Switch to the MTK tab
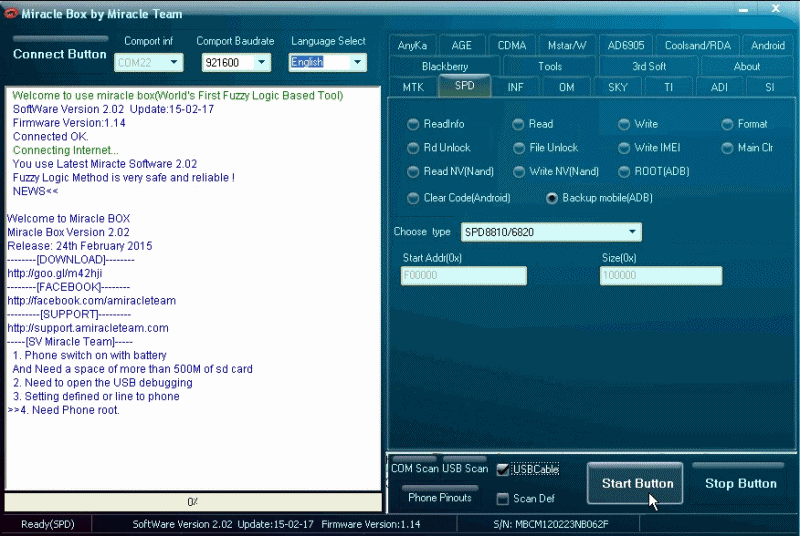The width and height of the screenshot is (800, 536). (x=413, y=87)
